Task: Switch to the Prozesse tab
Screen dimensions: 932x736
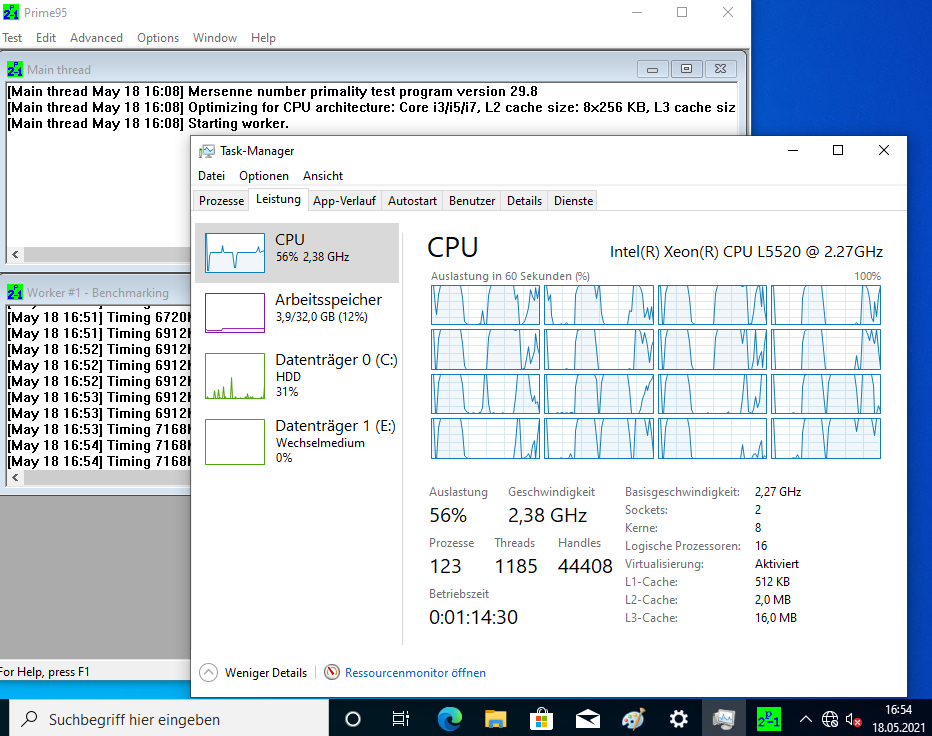Action: click(x=221, y=201)
